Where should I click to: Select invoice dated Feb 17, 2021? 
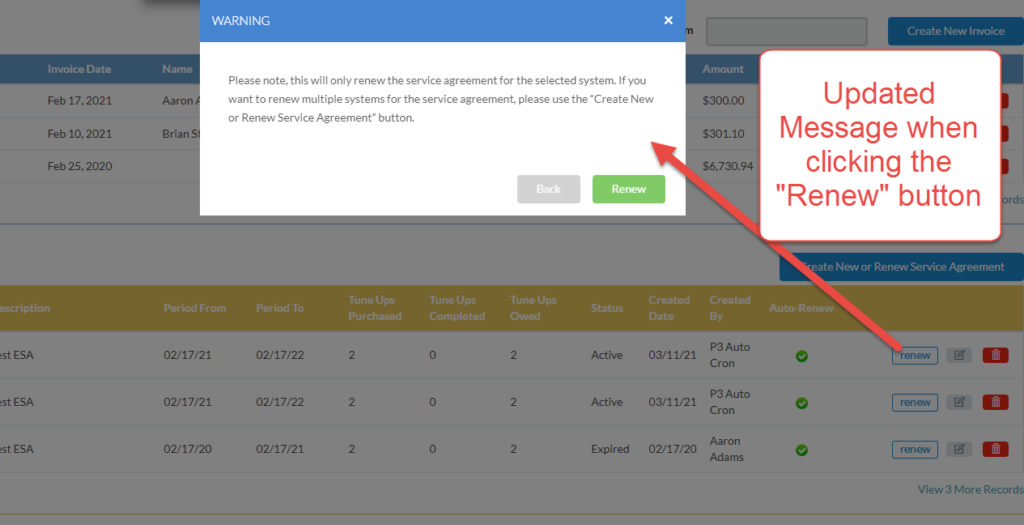point(80,101)
